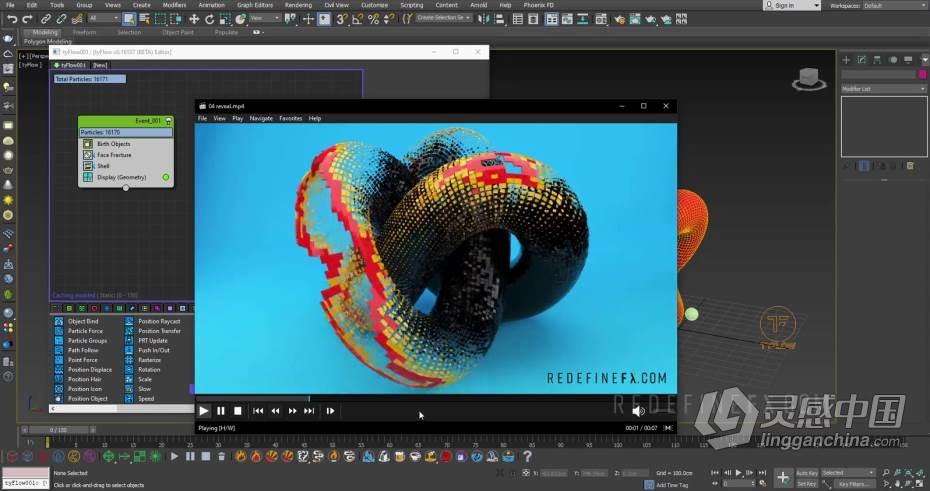Open the Modify tab in command panel

861,60
